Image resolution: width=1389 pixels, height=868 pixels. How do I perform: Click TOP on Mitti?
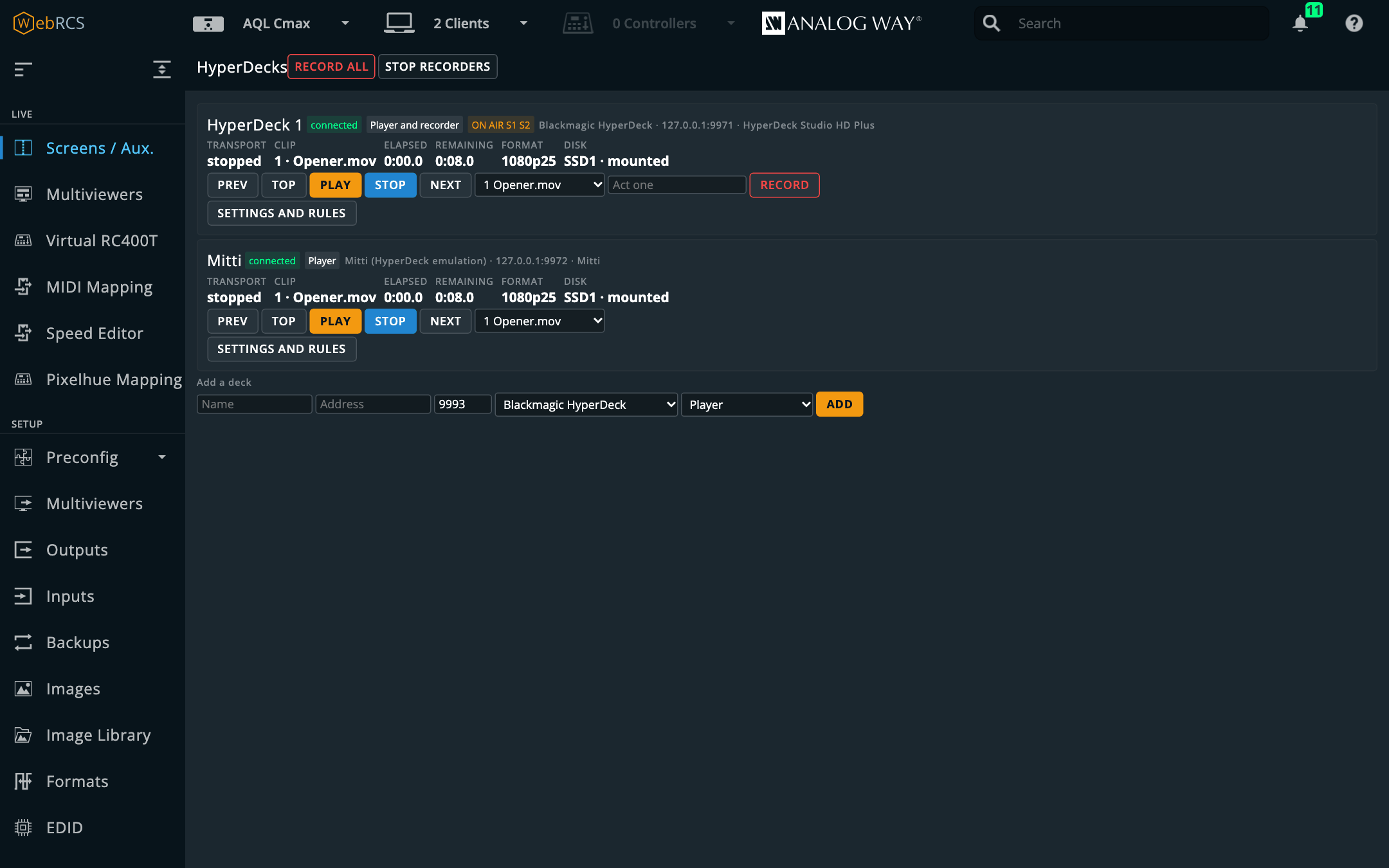(x=284, y=321)
